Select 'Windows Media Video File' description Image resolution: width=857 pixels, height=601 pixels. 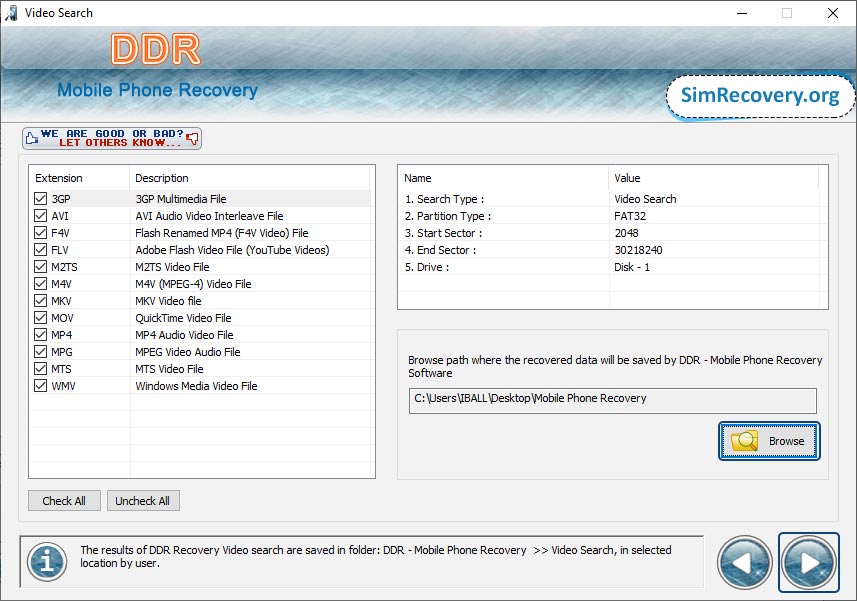pos(196,386)
